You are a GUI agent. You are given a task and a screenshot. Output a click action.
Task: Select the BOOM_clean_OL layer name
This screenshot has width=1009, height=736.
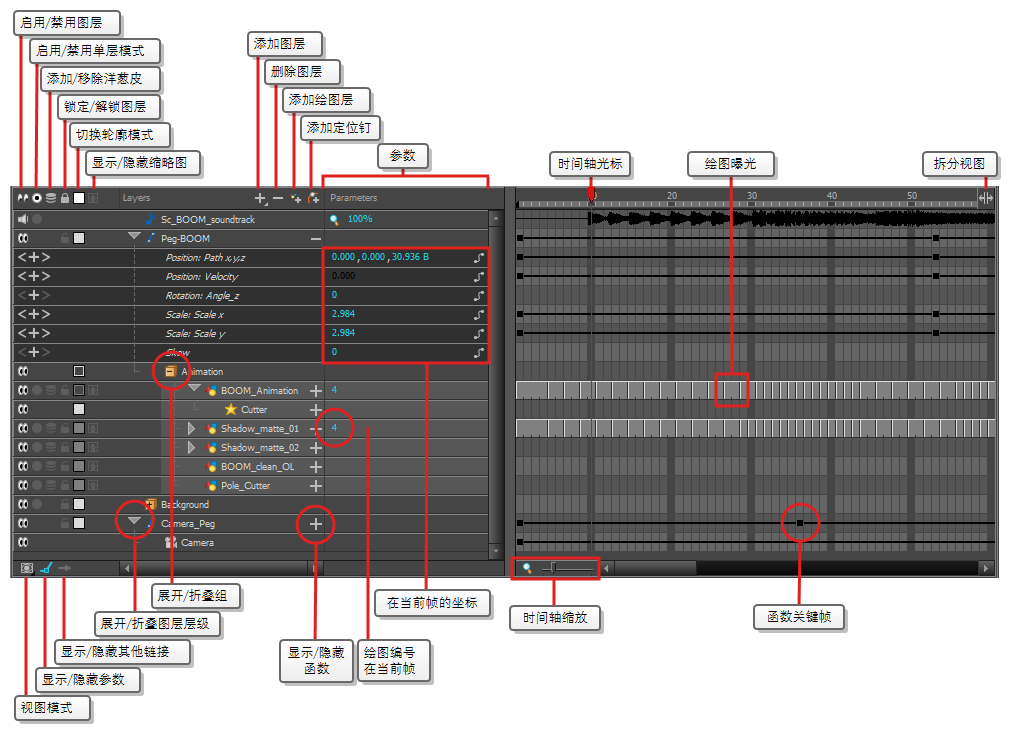257,466
